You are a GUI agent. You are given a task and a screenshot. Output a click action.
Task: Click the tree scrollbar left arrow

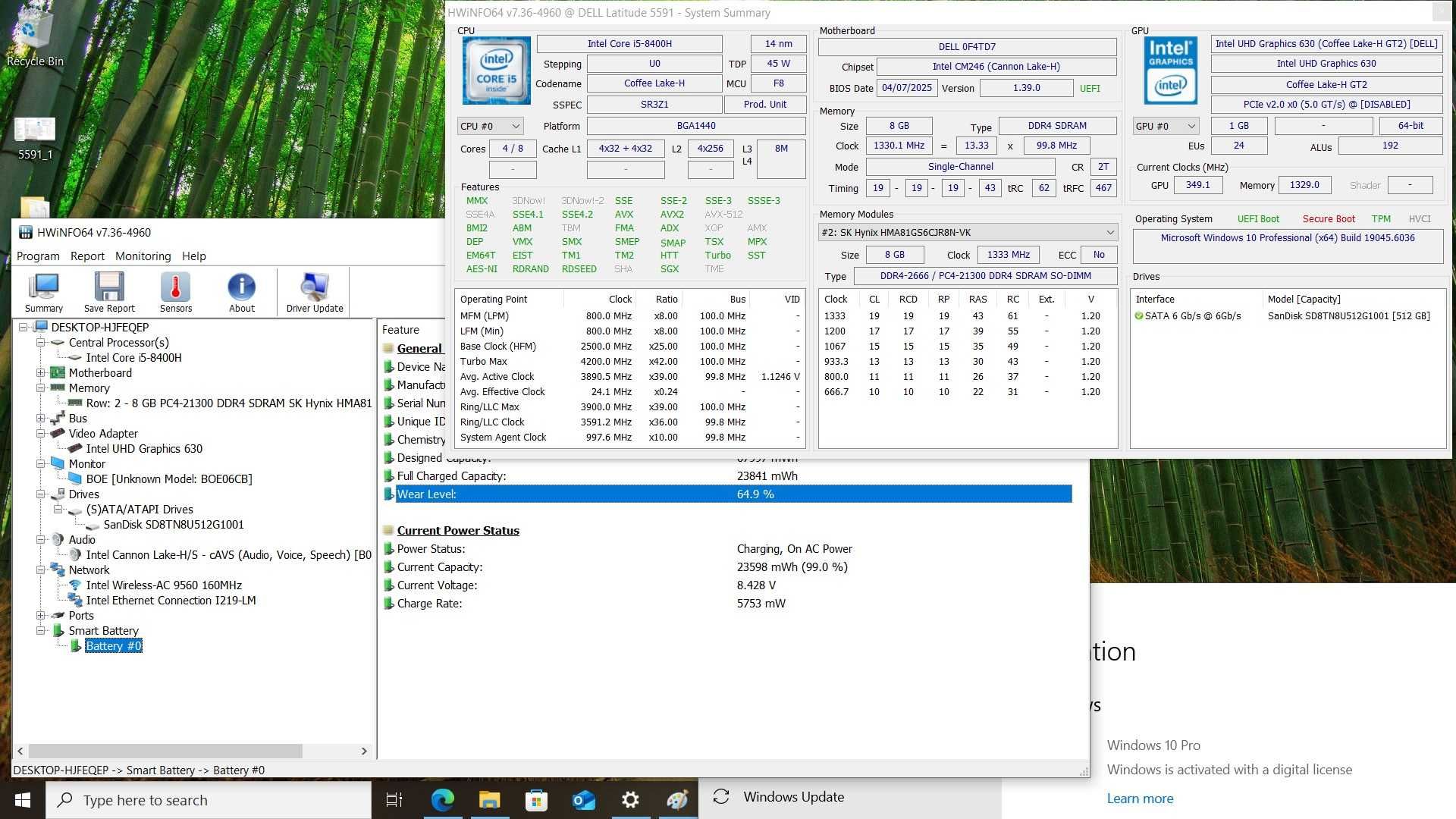coord(20,751)
